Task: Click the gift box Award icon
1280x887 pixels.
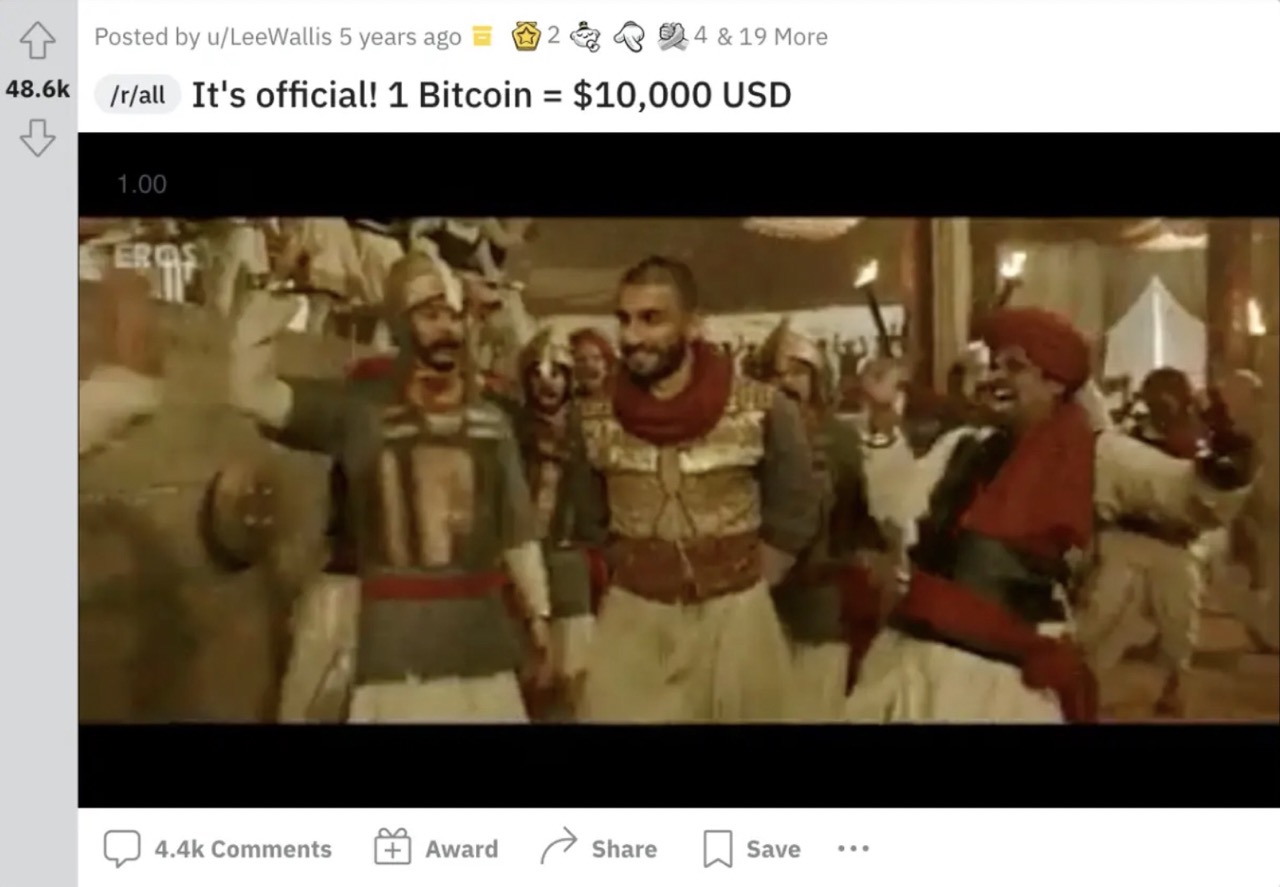Action: [393, 848]
